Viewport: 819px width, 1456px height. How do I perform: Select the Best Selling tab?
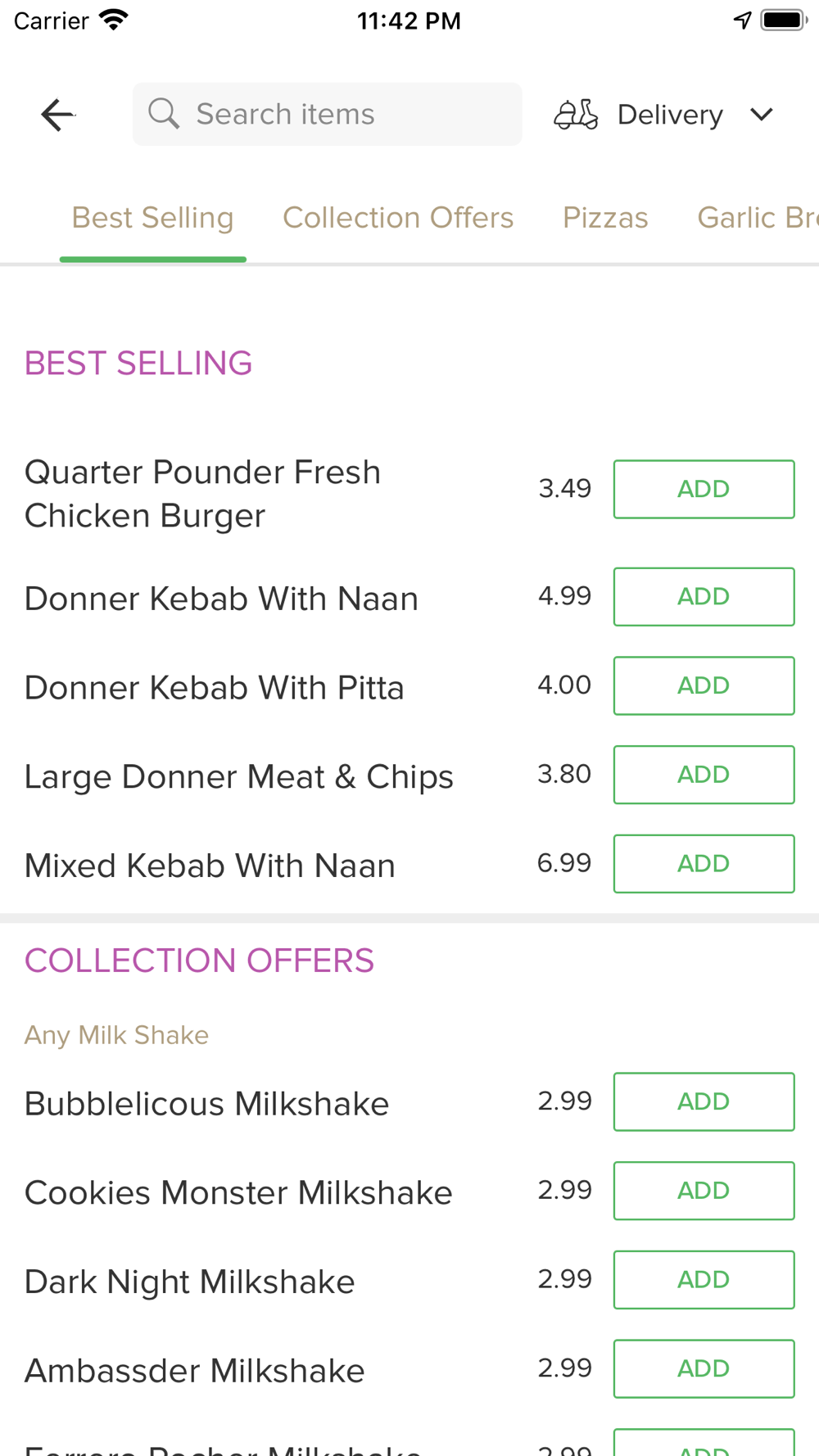[x=152, y=218]
